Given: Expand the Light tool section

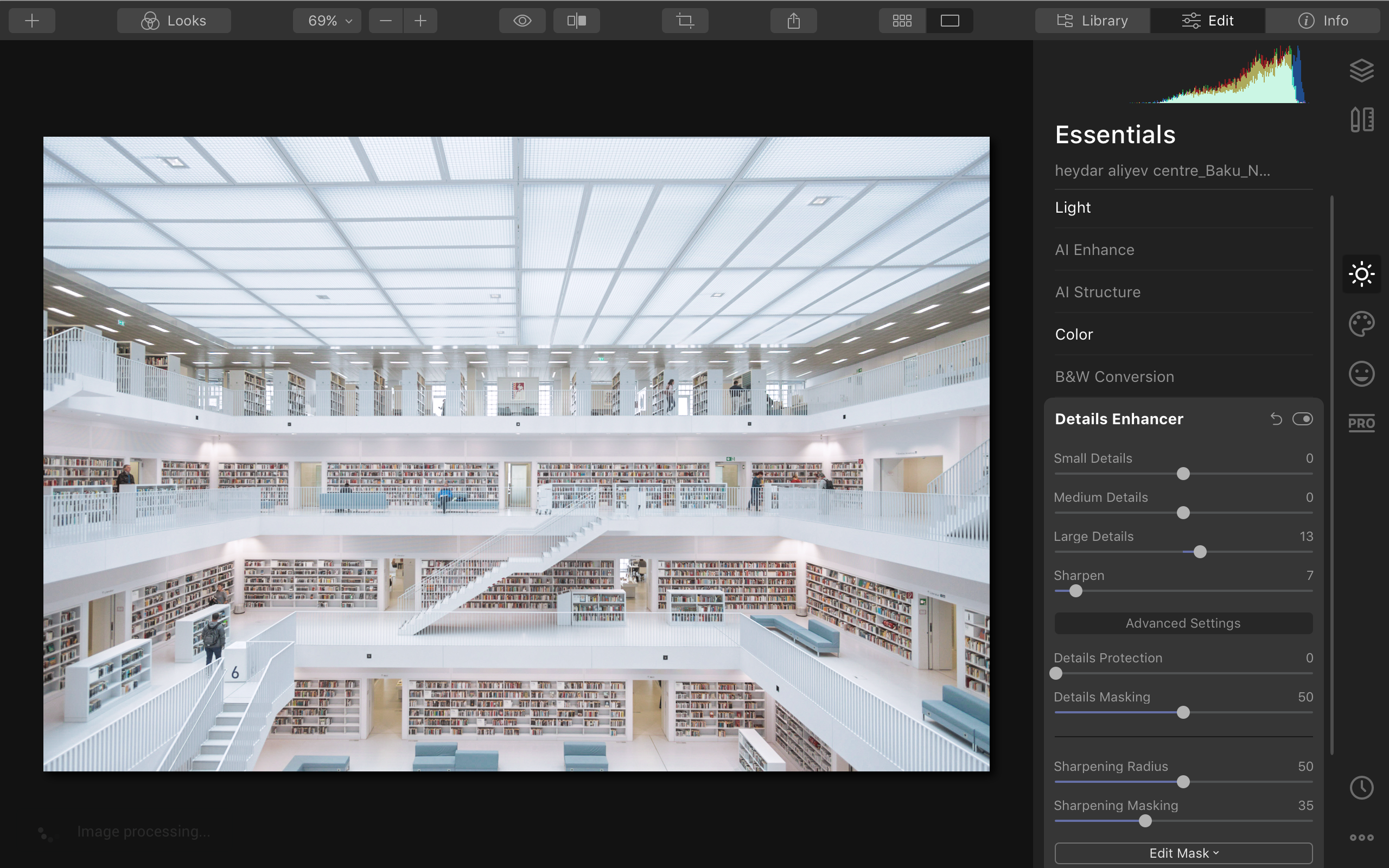Looking at the screenshot, I should coord(1073,207).
